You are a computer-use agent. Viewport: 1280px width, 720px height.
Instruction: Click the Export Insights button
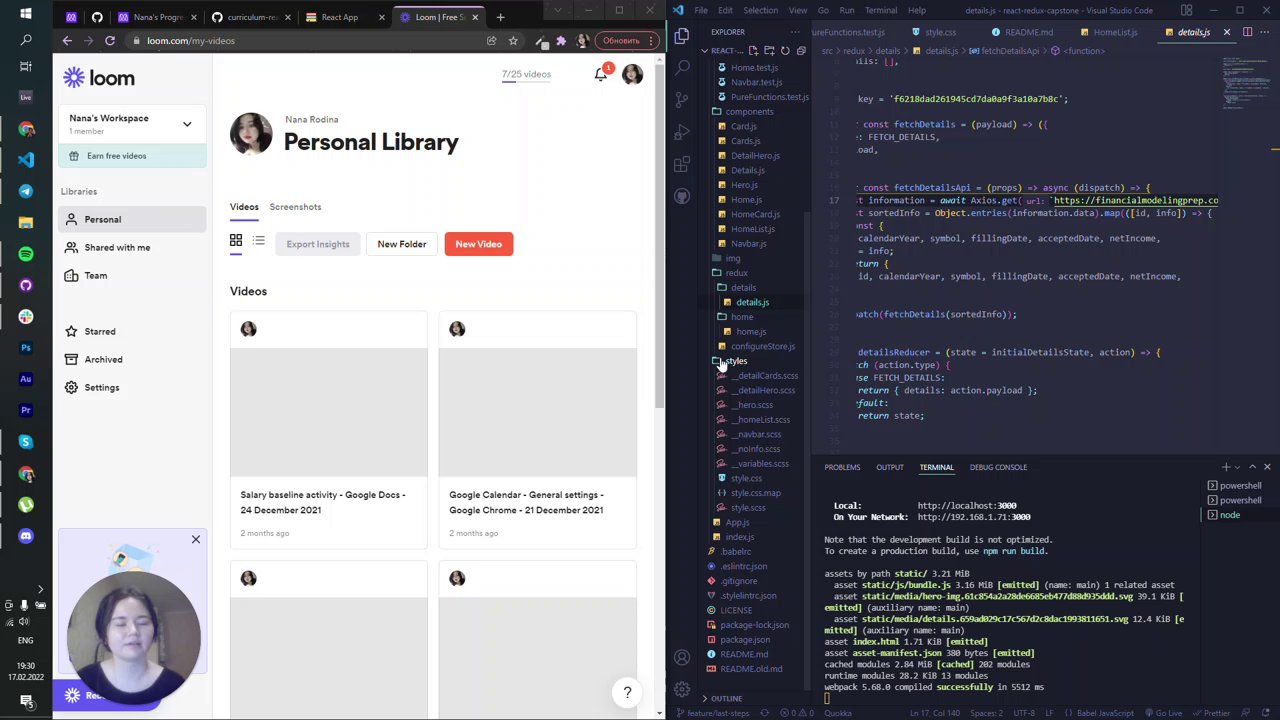(x=318, y=244)
